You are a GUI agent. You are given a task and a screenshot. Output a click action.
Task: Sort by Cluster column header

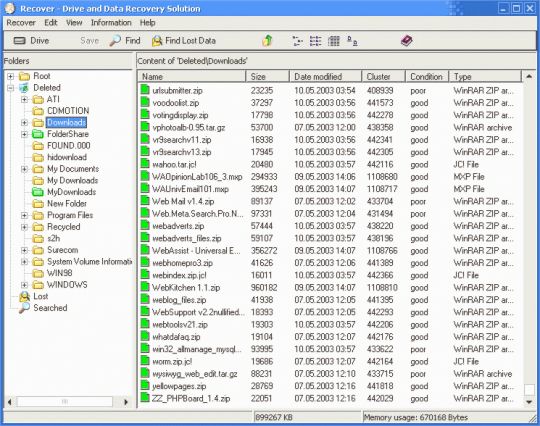(x=384, y=76)
